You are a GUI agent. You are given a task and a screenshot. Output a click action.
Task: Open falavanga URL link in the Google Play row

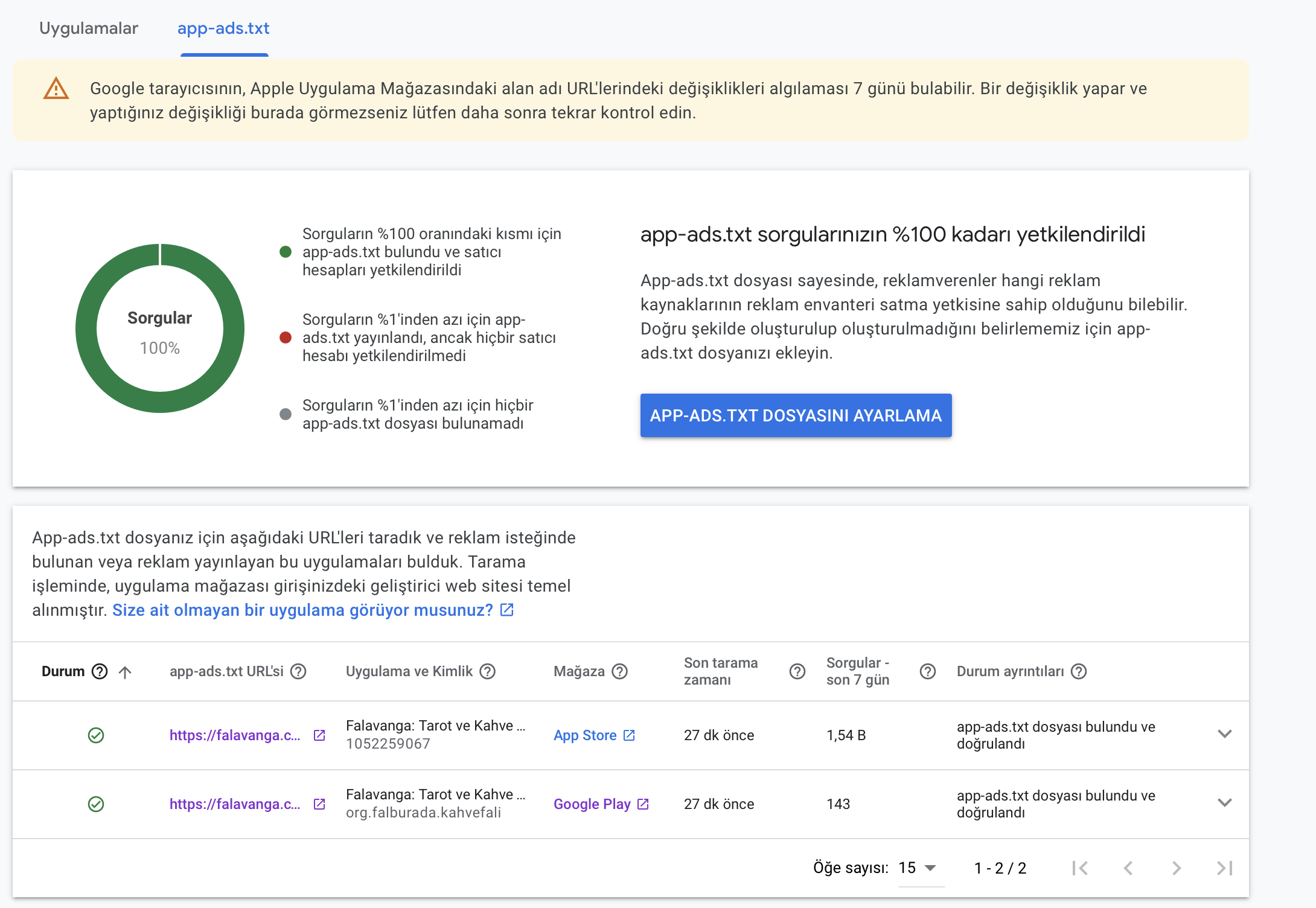tap(235, 804)
